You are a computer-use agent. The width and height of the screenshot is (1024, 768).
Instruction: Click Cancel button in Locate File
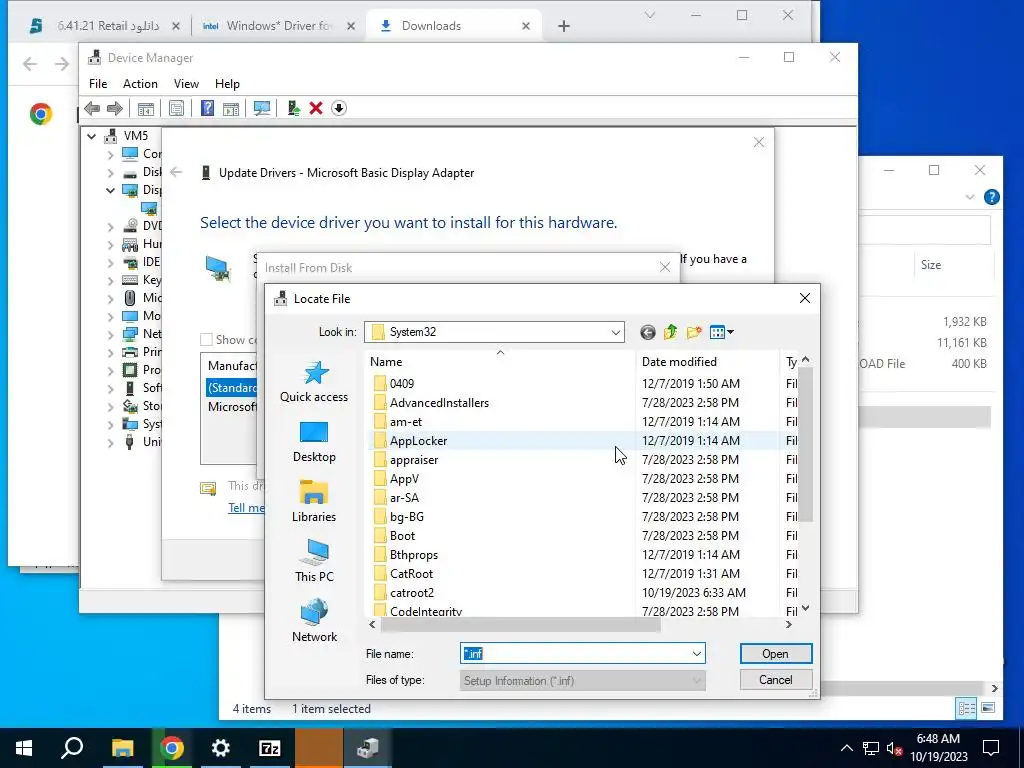coord(776,680)
